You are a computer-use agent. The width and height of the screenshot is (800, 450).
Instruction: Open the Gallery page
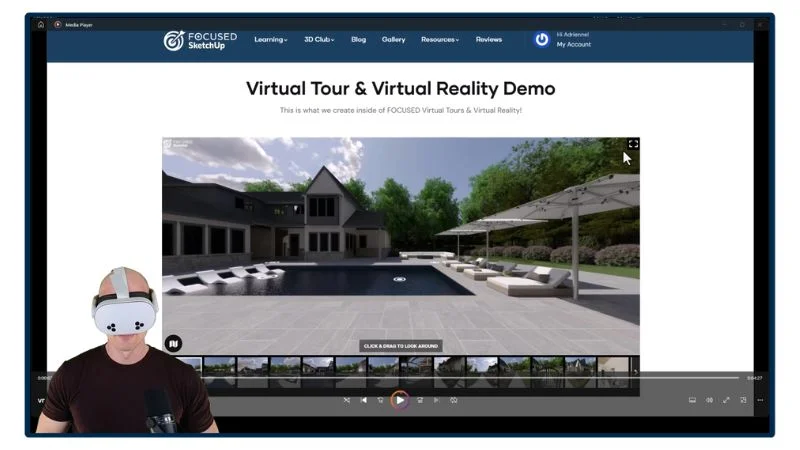click(393, 40)
